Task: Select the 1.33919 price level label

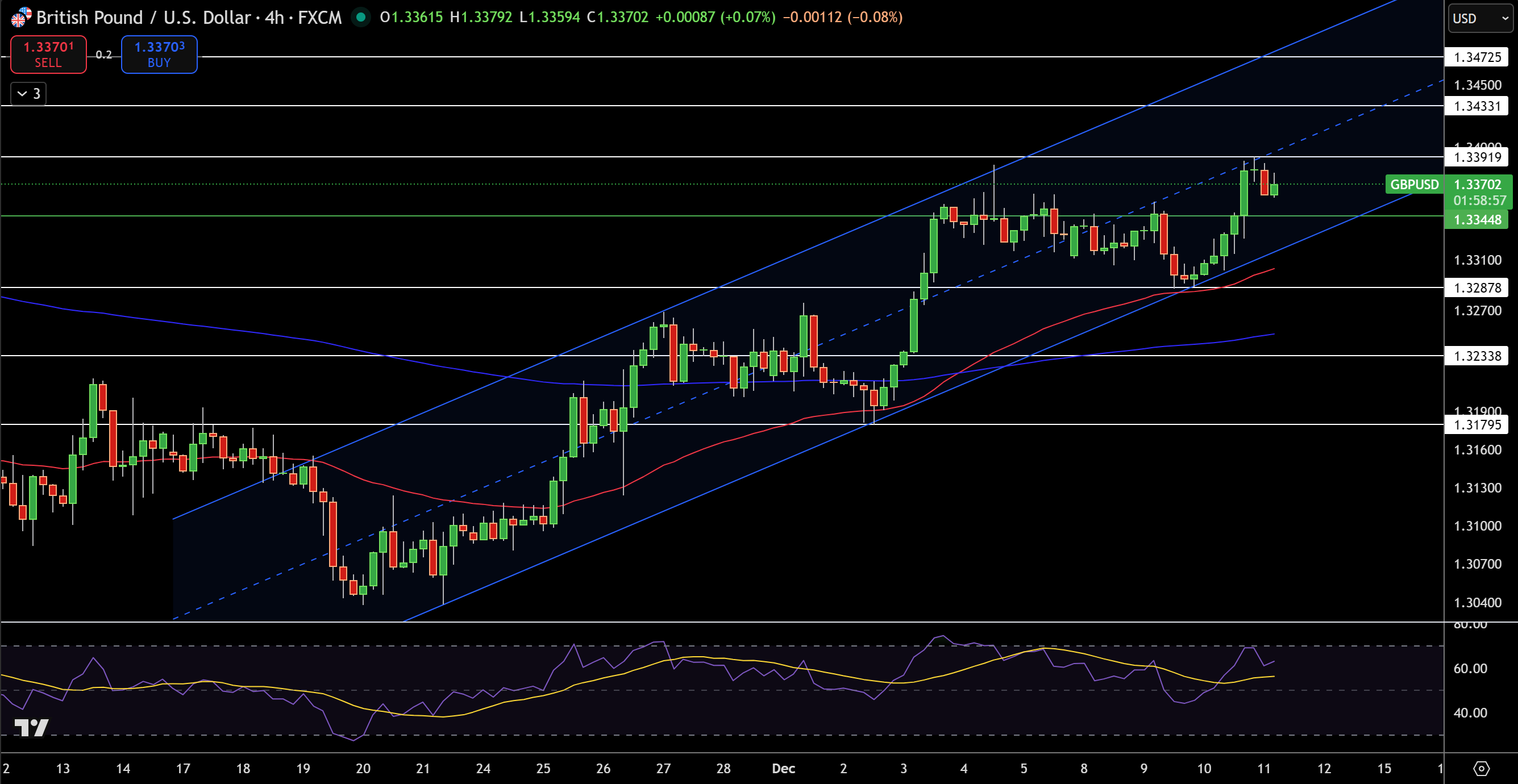Action: [x=1477, y=157]
